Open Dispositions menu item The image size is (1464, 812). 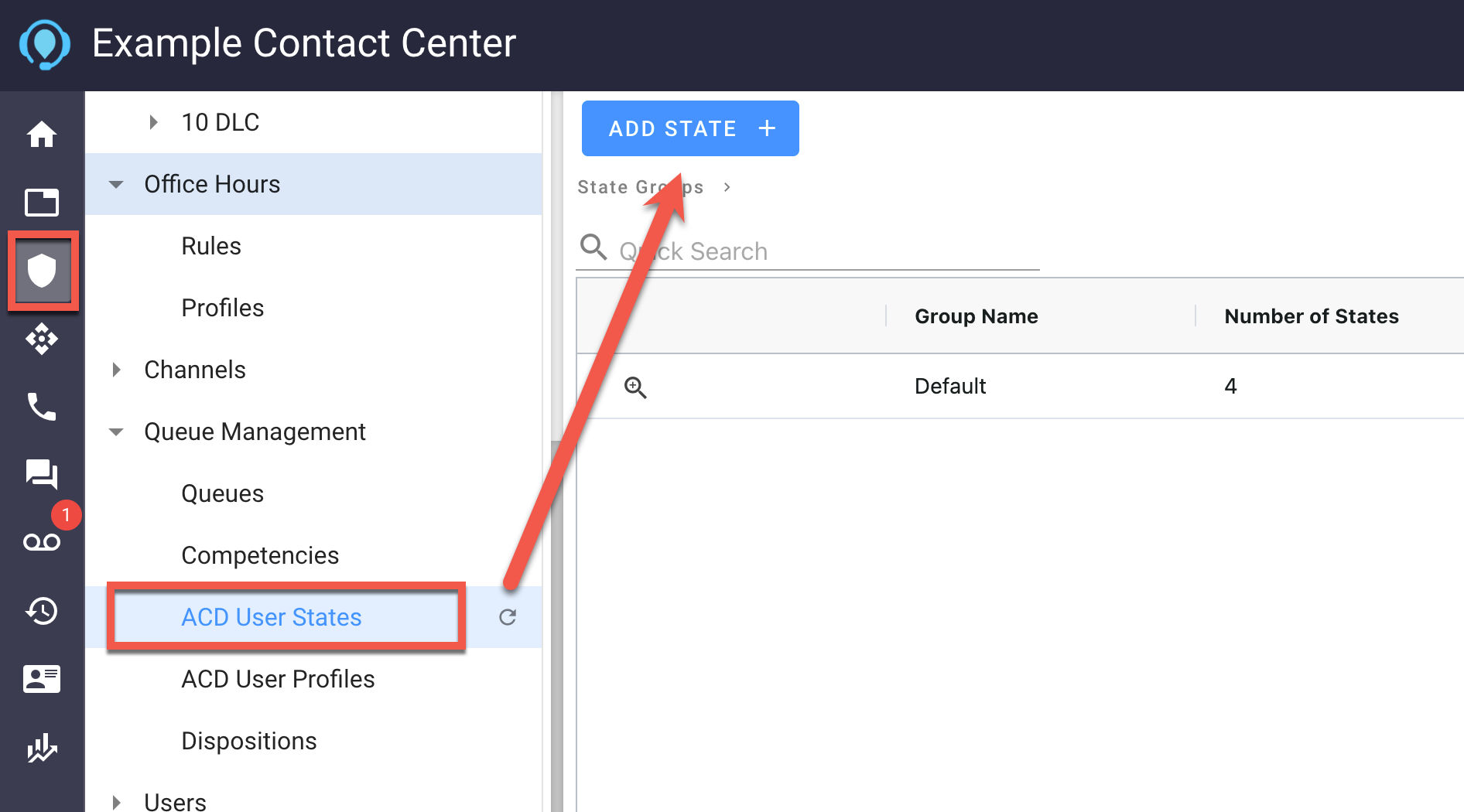coord(249,741)
